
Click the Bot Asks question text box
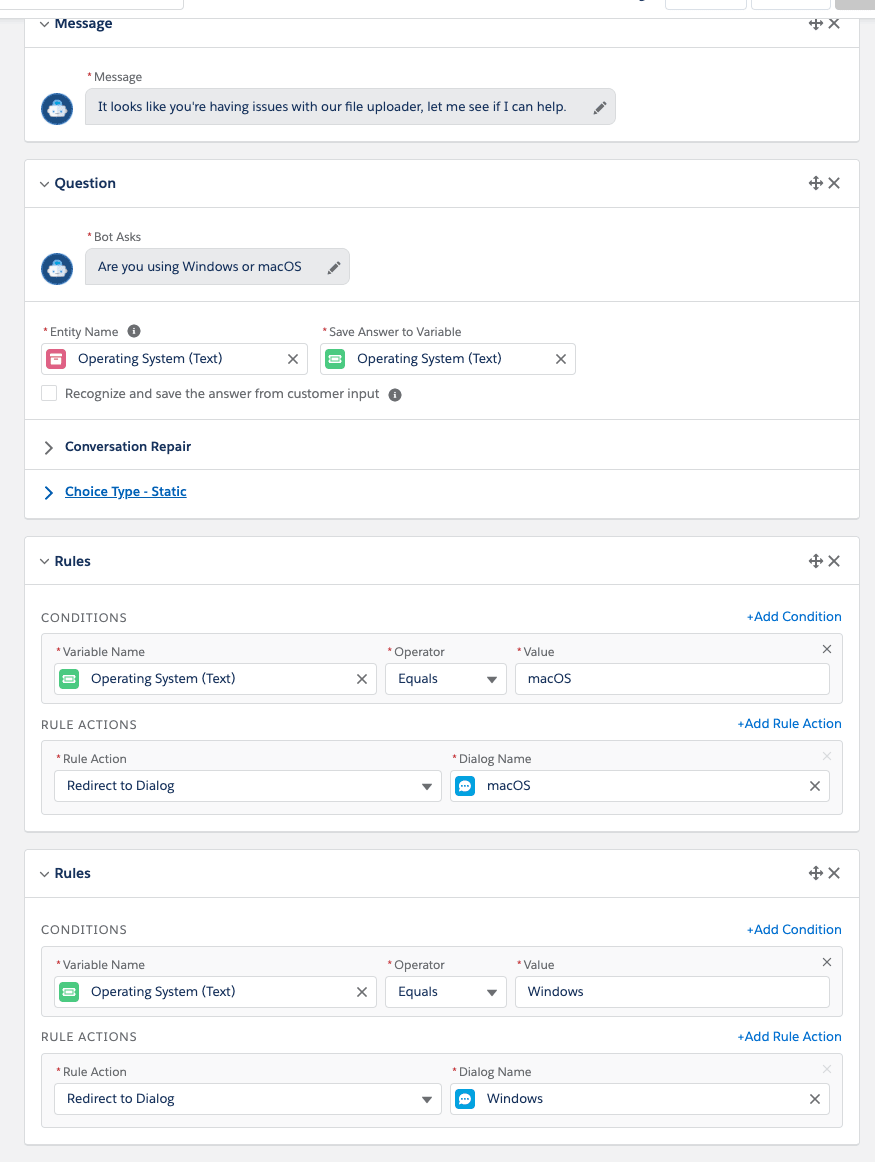(x=217, y=267)
